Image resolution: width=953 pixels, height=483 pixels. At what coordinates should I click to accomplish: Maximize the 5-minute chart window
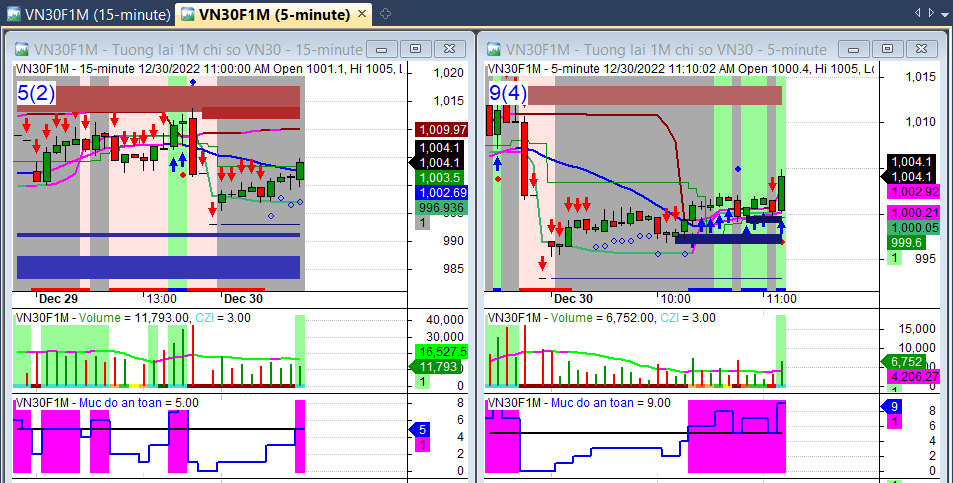(x=887, y=49)
